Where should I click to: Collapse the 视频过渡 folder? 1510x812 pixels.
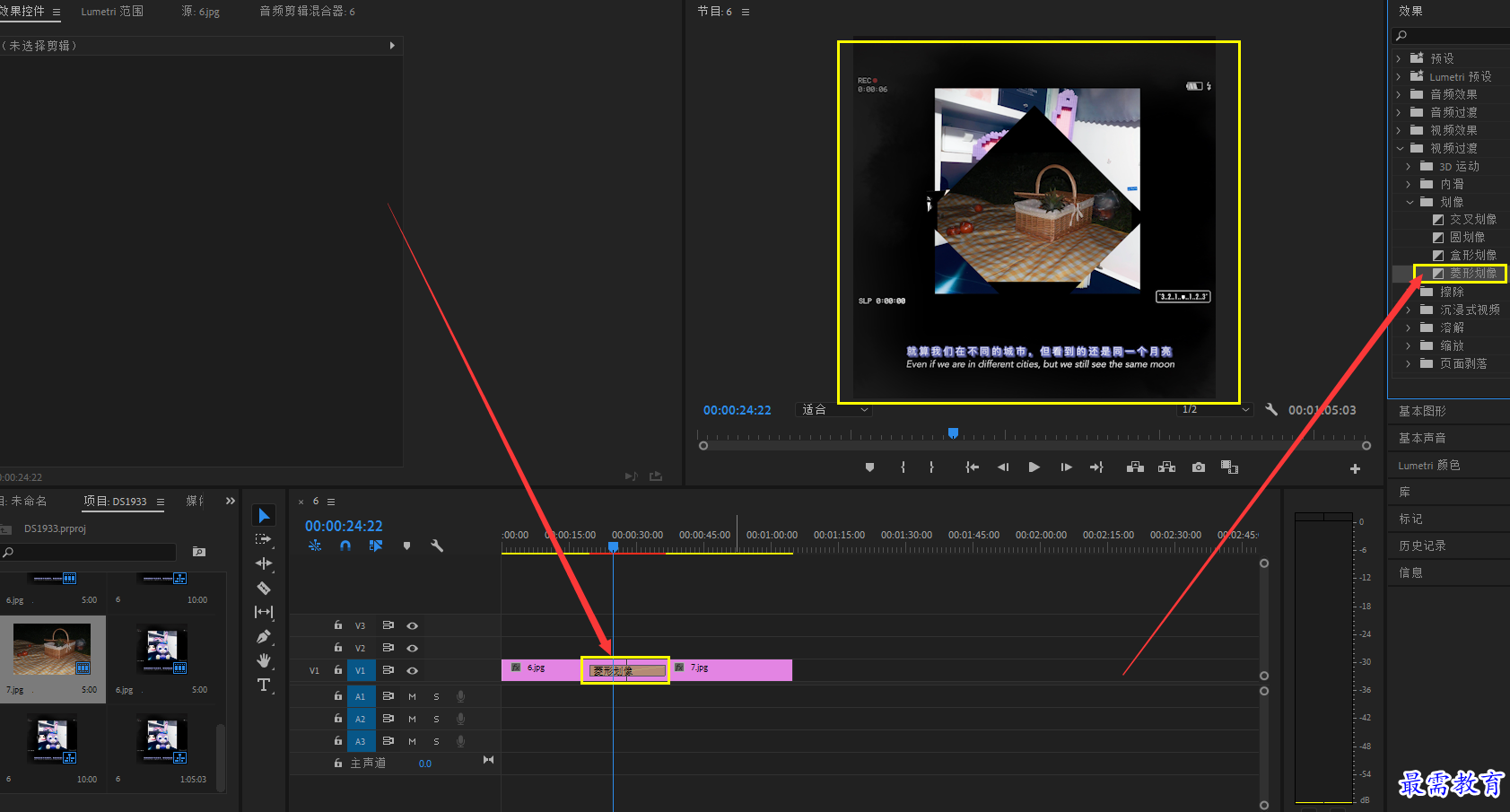coord(1400,148)
